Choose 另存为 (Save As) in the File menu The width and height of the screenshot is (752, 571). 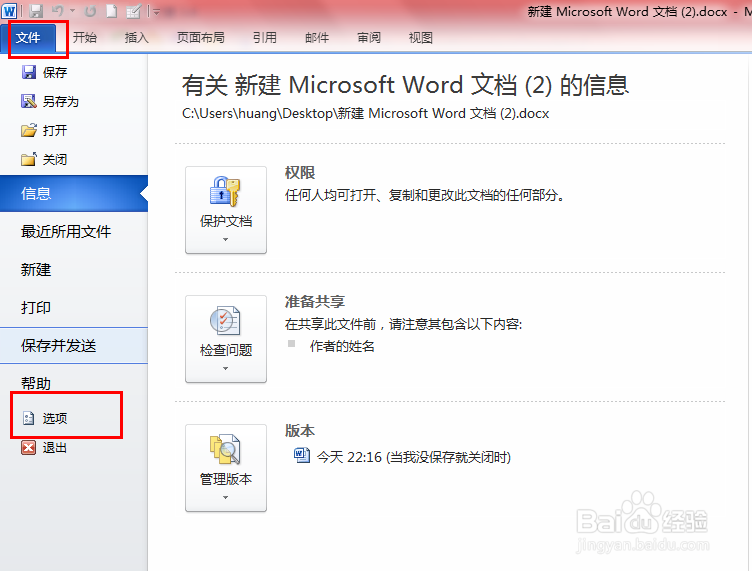pyautogui.click(x=60, y=102)
